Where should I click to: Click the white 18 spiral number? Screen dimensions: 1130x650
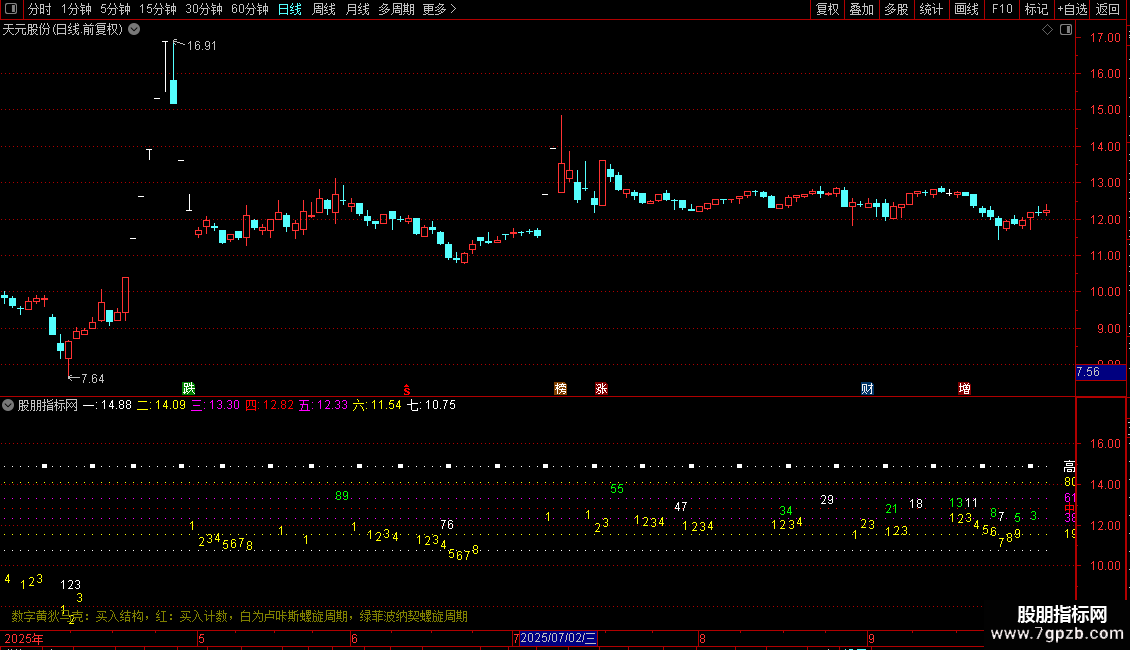915,504
